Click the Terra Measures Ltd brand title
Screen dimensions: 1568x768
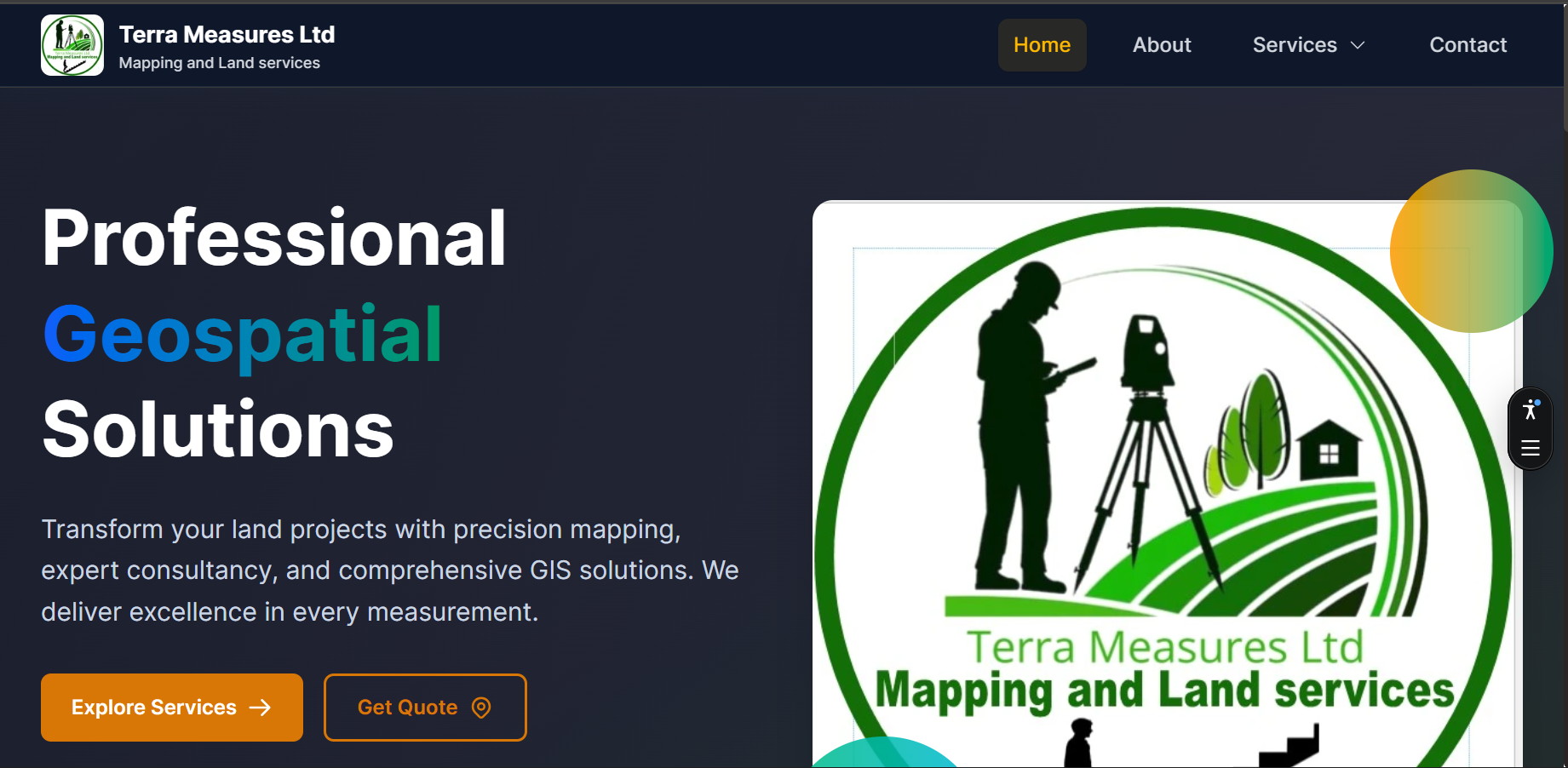[227, 34]
